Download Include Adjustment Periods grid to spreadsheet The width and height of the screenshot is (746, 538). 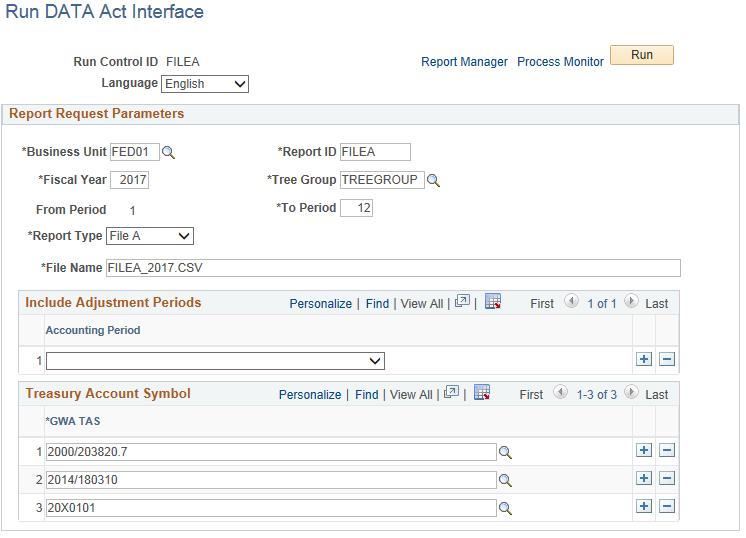pos(492,301)
